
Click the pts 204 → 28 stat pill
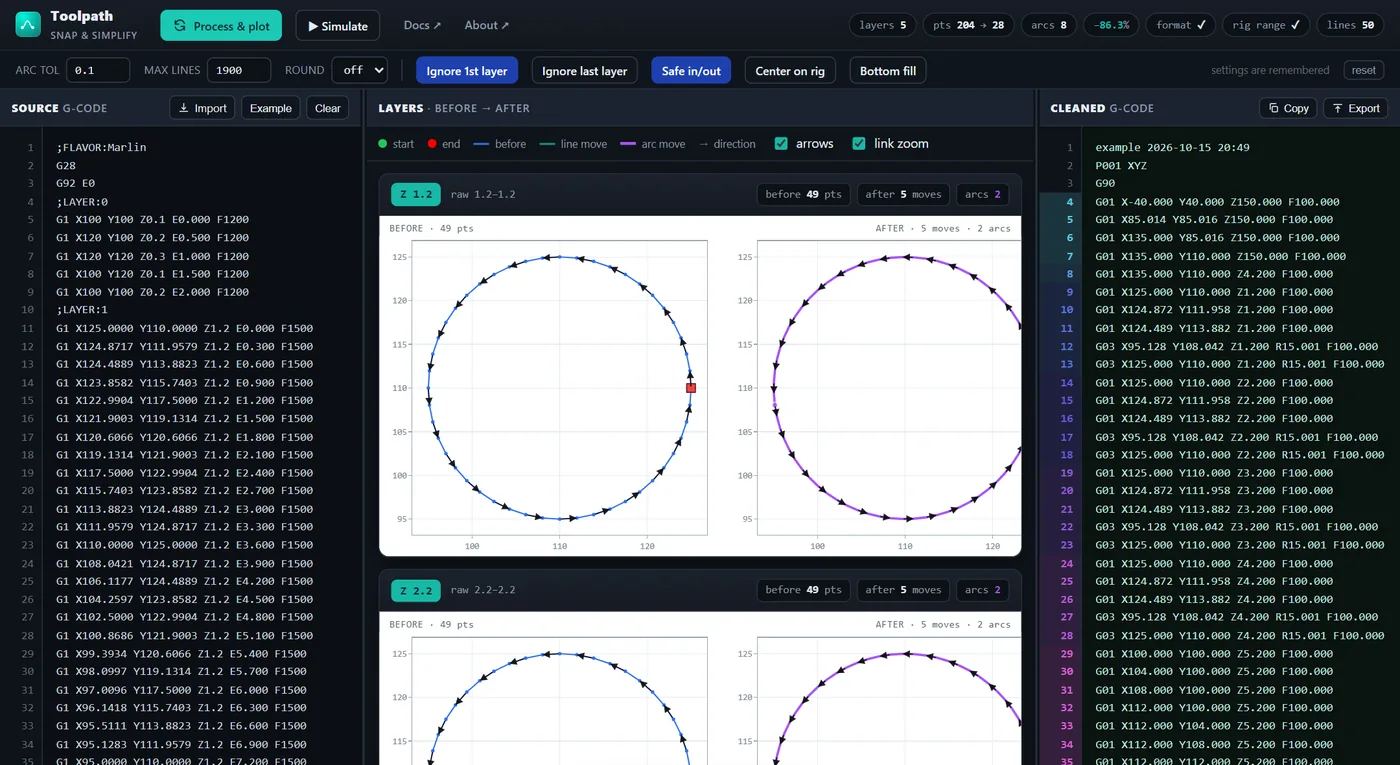tap(968, 25)
